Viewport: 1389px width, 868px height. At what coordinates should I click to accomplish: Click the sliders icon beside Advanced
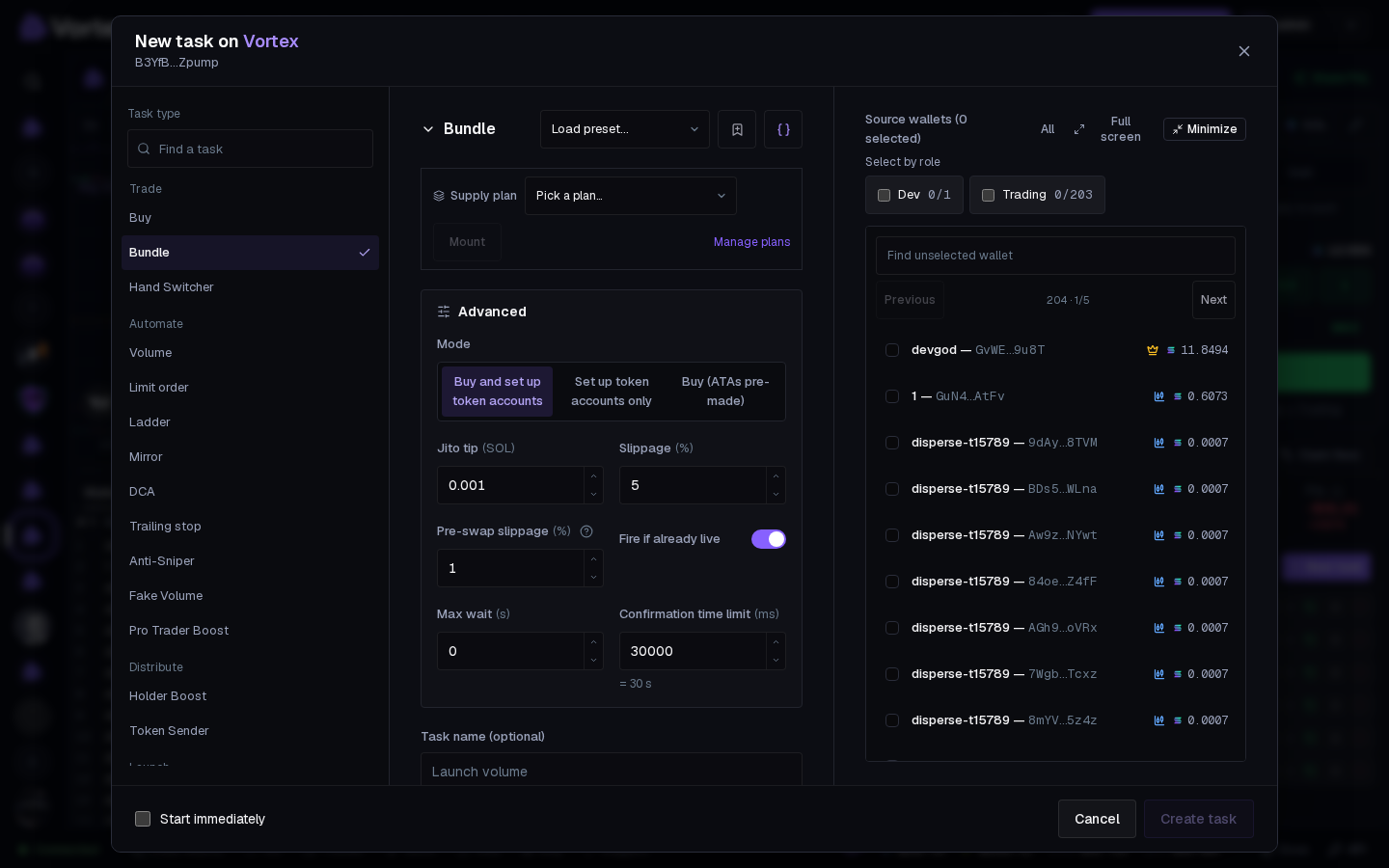444,312
